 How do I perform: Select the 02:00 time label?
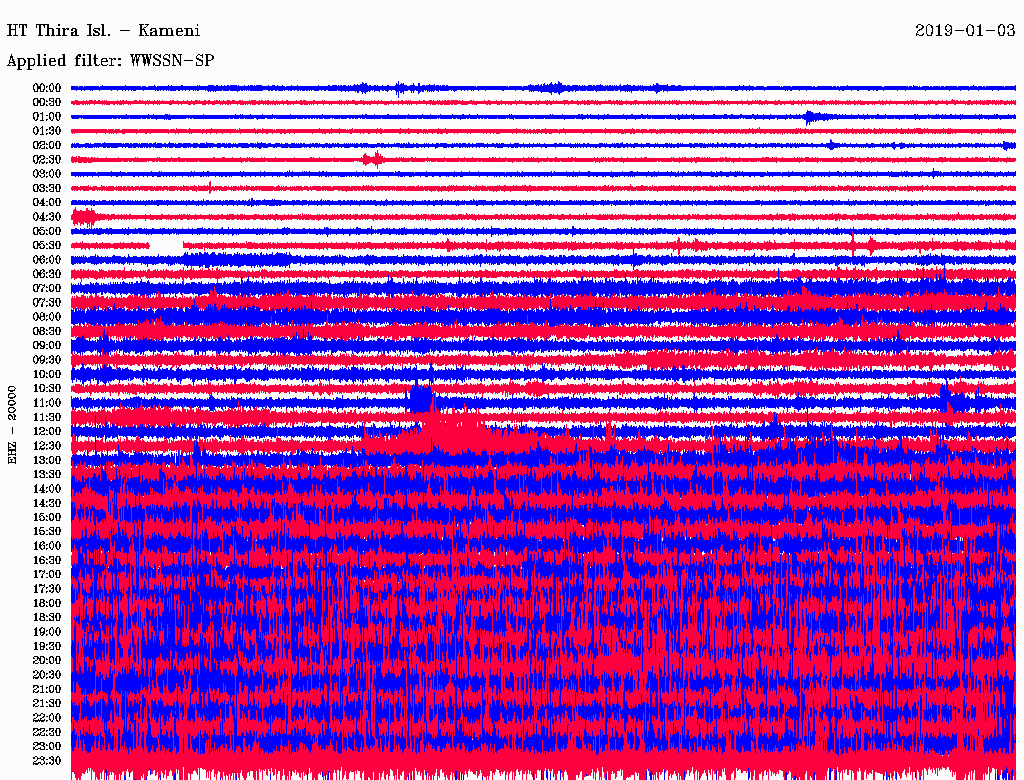pos(47,146)
